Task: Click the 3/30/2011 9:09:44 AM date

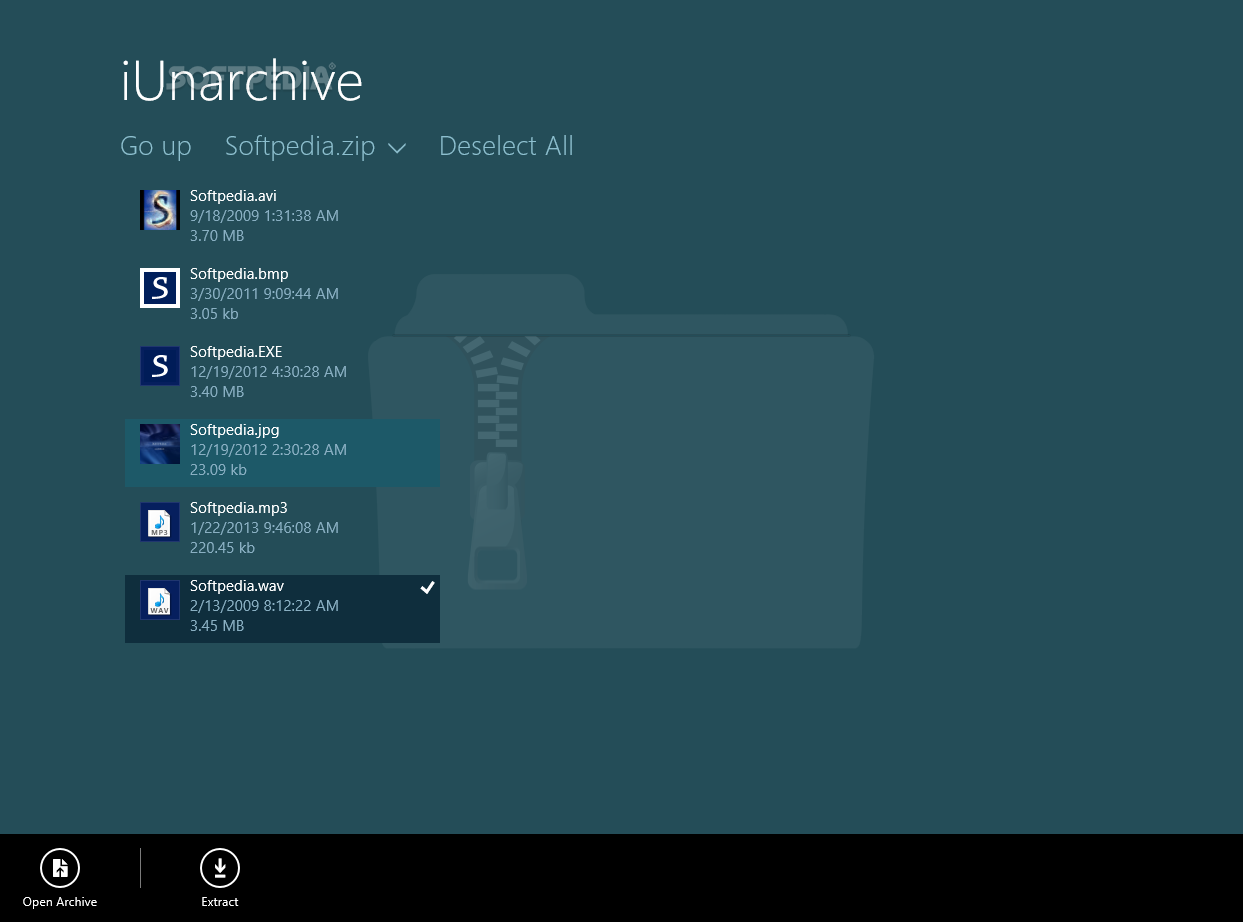Action: pos(264,294)
